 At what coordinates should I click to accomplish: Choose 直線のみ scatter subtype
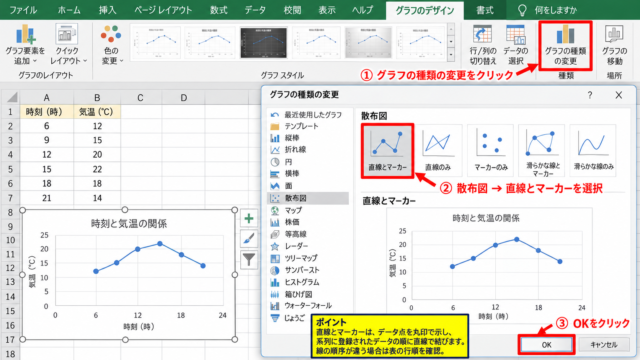click(438, 151)
